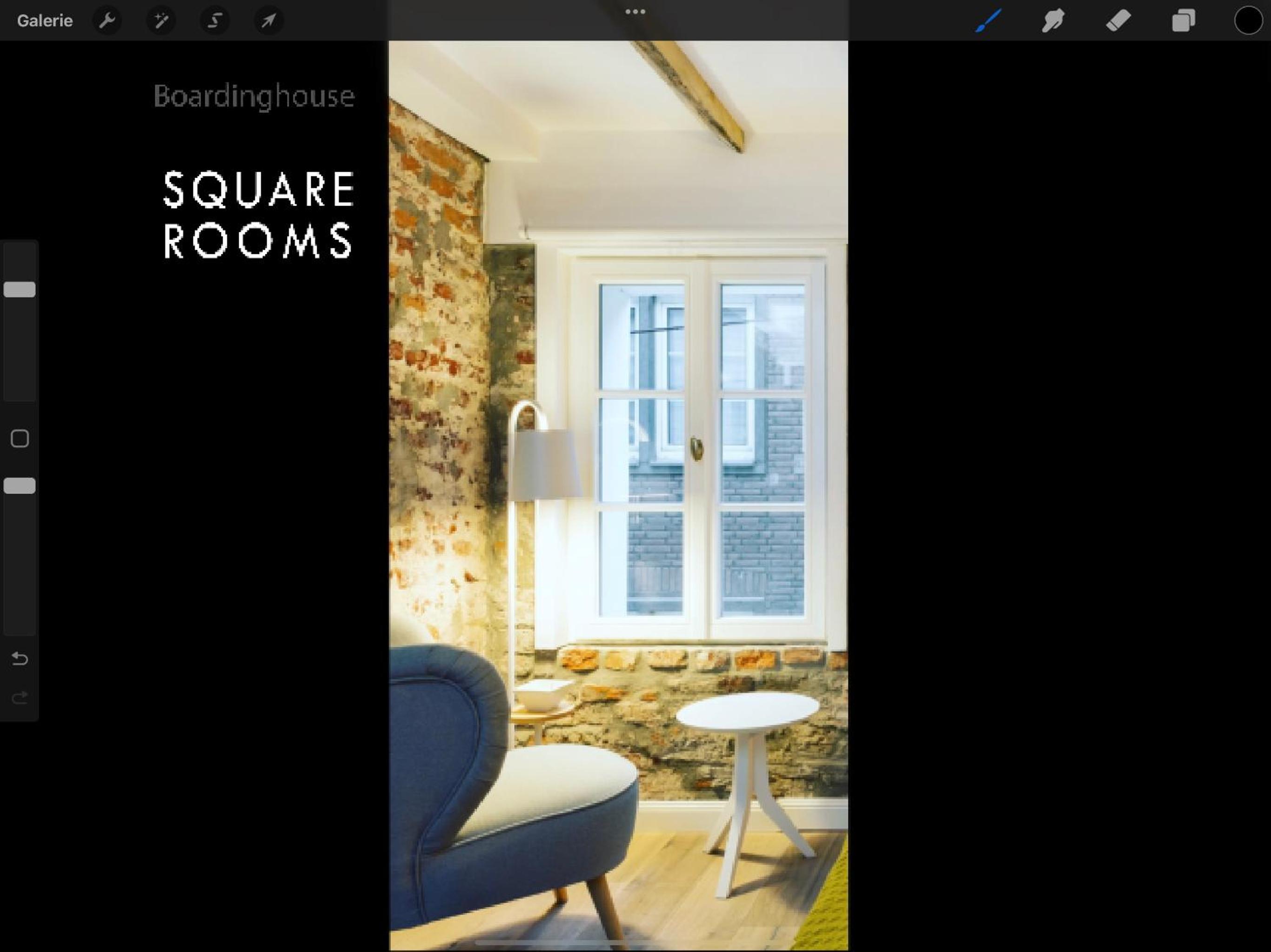Open the Layers panel
This screenshot has height=952, width=1271.
[x=1183, y=20]
